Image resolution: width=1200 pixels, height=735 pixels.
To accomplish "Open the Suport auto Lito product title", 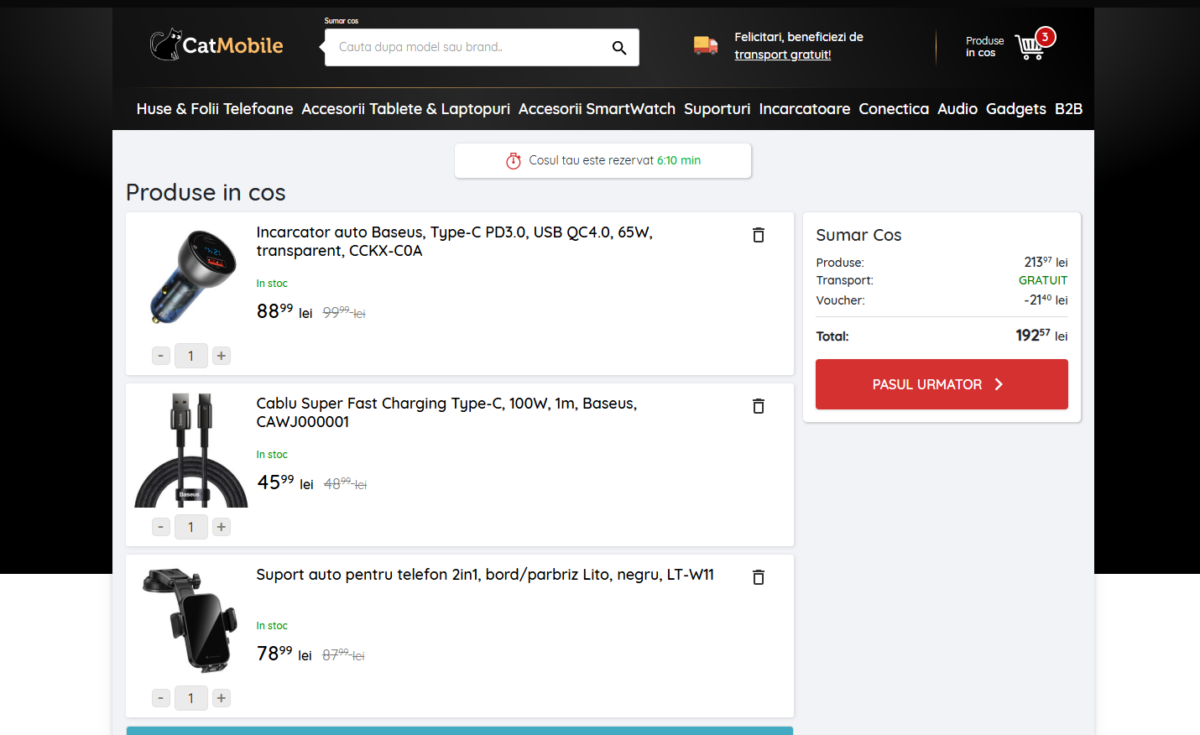I will click(x=485, y=575).
